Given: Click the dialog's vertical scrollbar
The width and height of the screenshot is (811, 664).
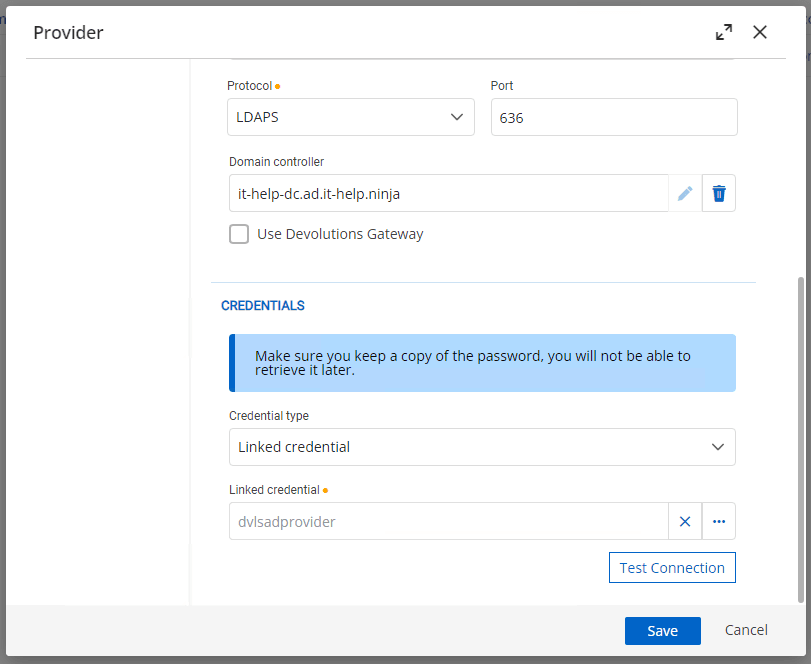Looking at the screenshot, I should click(x=801, y=440).
